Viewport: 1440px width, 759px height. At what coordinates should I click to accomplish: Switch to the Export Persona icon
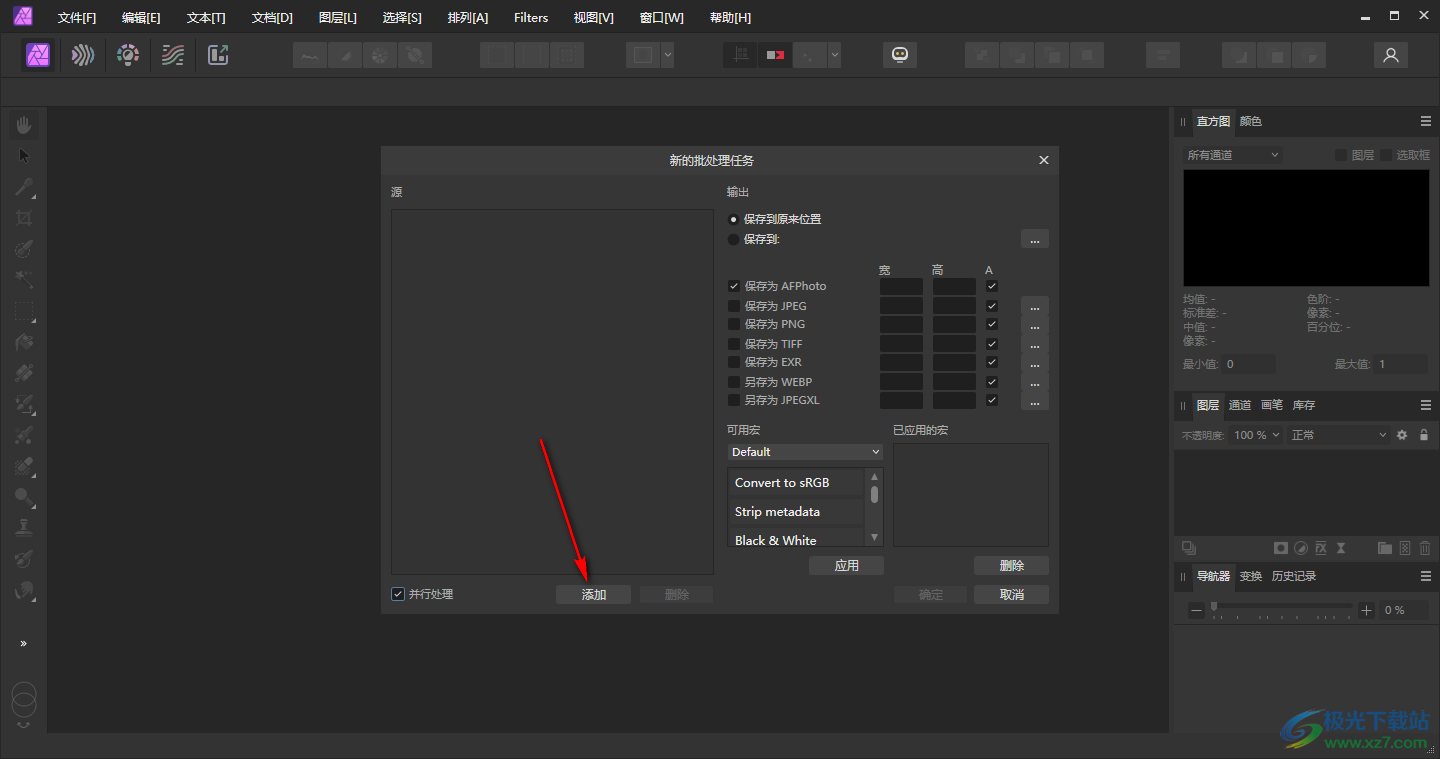pyautogui.click(x=218, y=55)
